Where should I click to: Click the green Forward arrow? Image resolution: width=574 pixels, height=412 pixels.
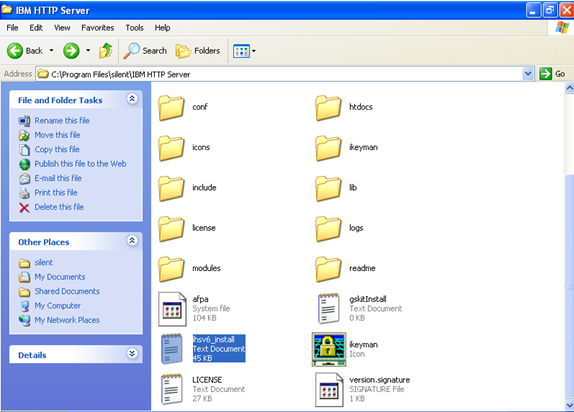(71, 51)
